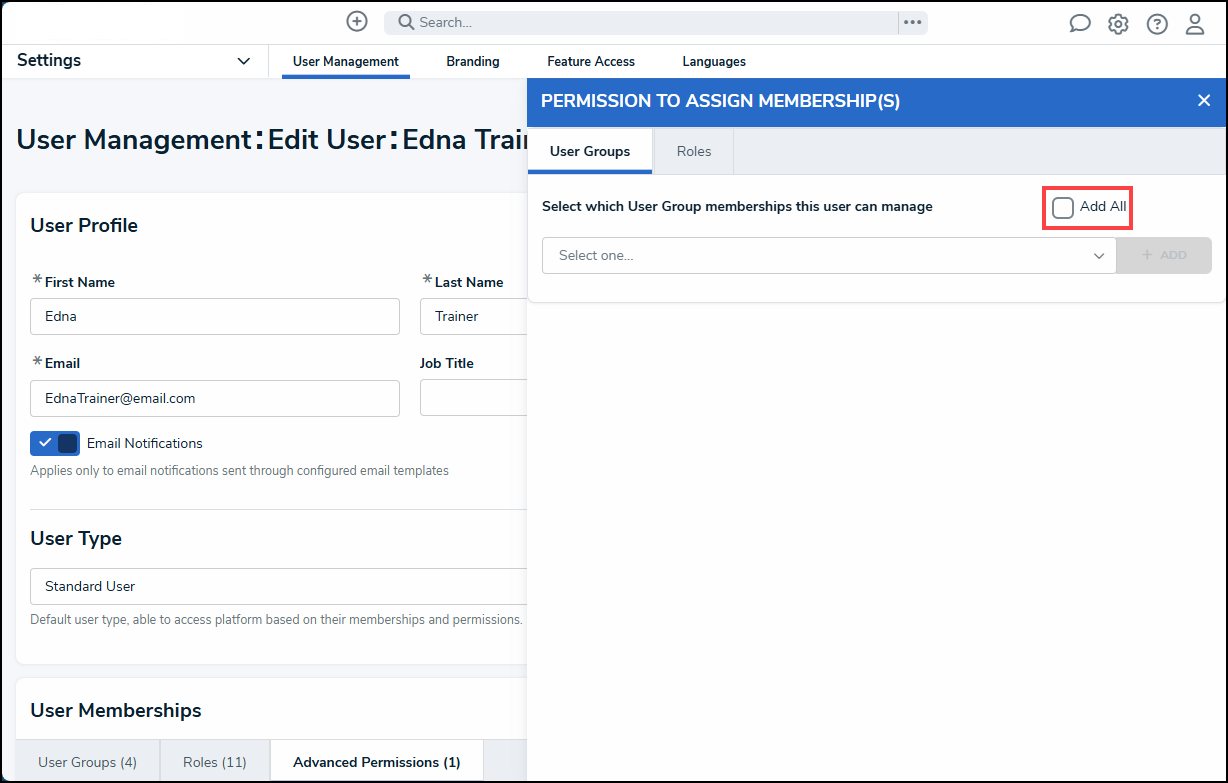Open the Branding tab

[x=473, y=61]
